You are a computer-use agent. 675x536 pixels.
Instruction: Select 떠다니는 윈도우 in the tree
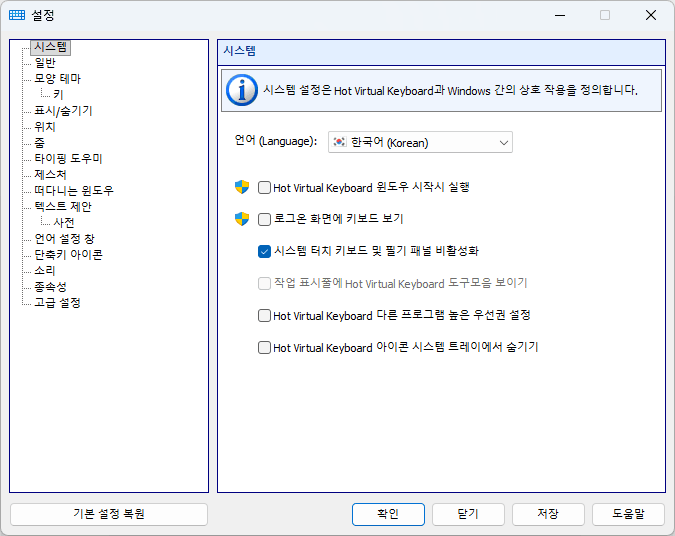74,190
